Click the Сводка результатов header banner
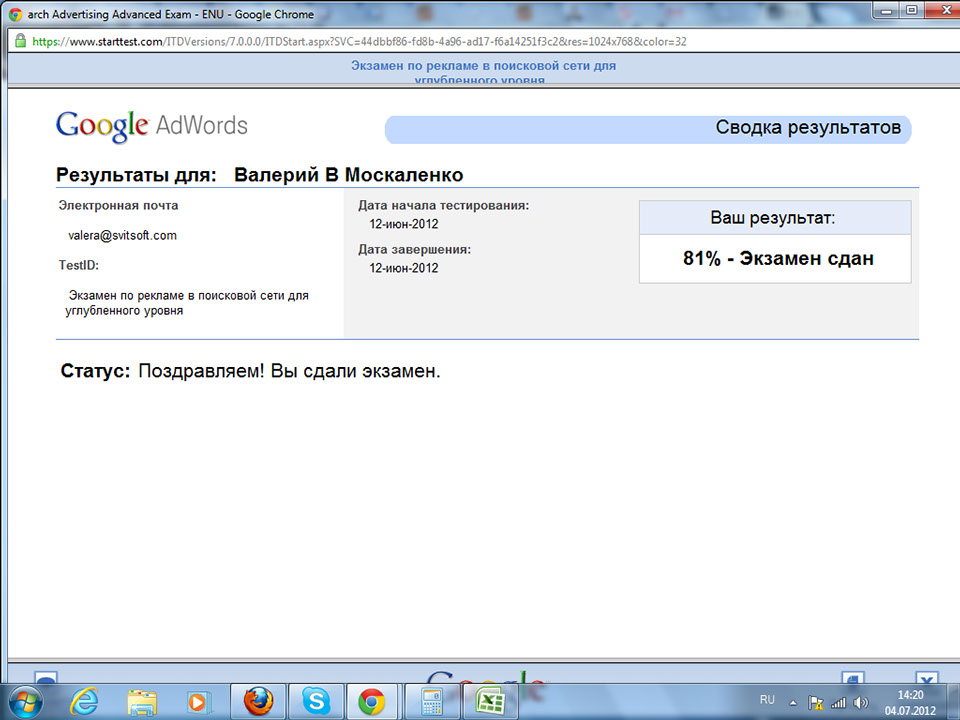 pyautogui.click(x=648, y=129)
